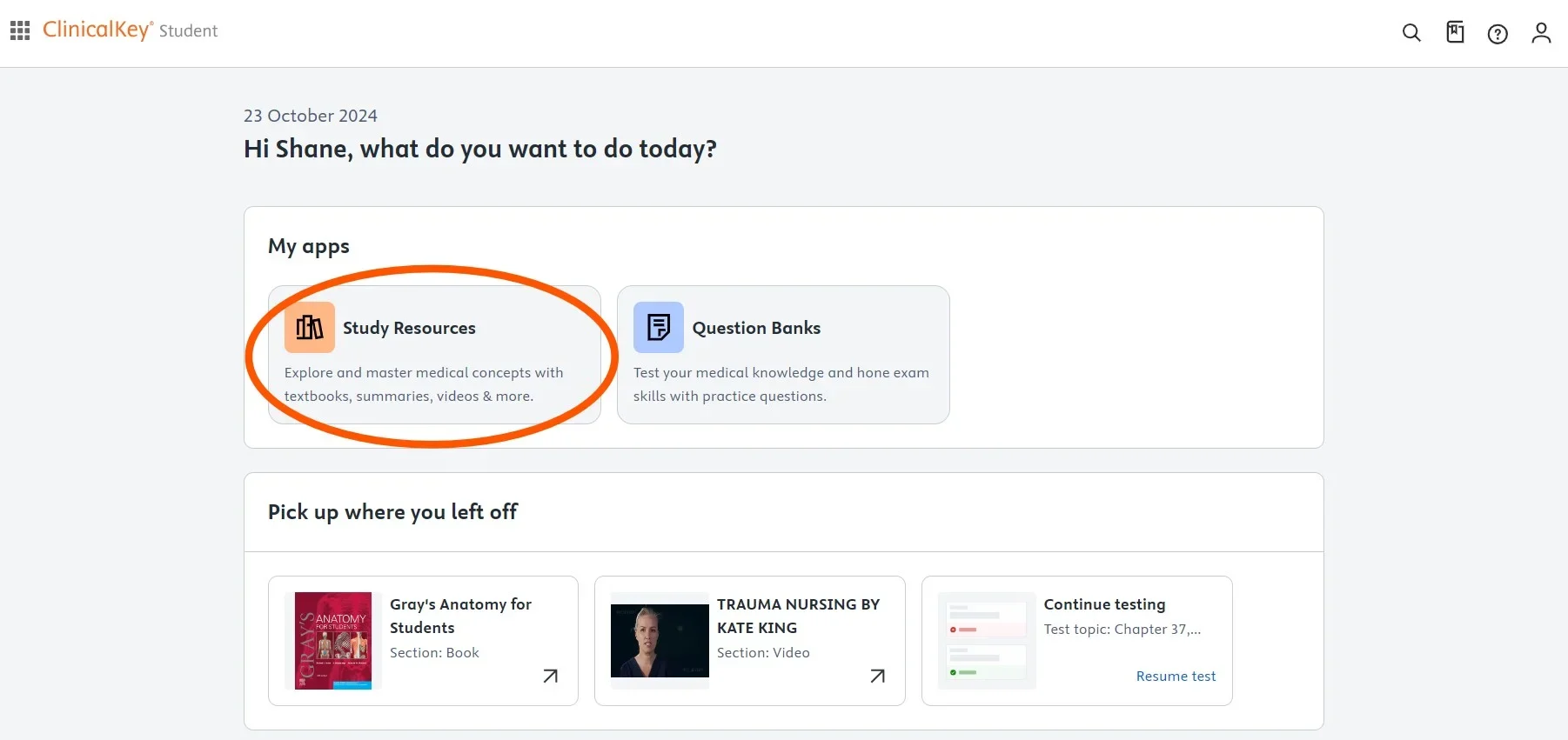Open Gray's Anatomy for Students title
This screenshot has height=740, width=1568.
[x=460, y=616]
